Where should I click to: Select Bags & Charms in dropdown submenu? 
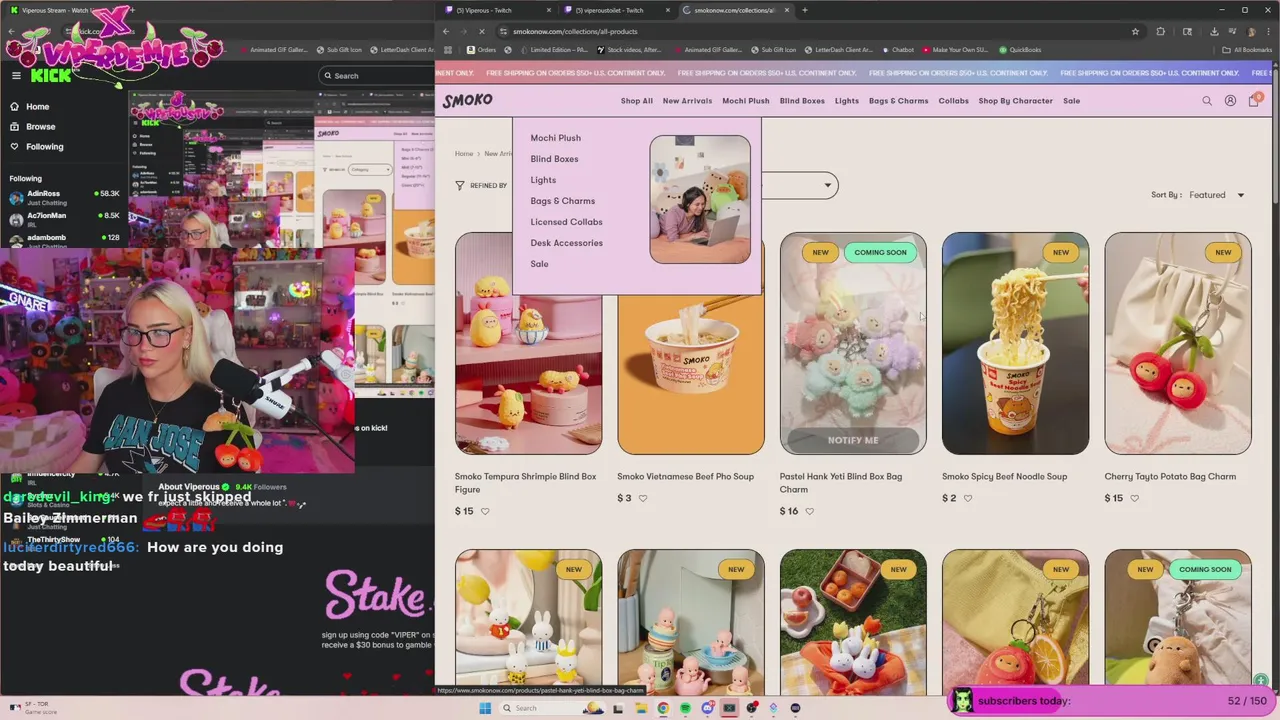coord(562,201)
